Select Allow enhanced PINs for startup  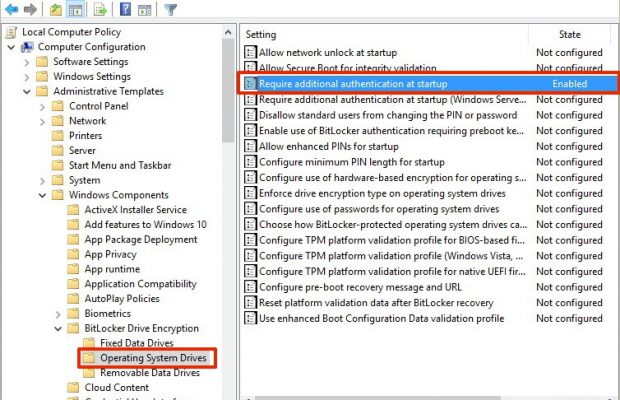[x=328, y=146]
